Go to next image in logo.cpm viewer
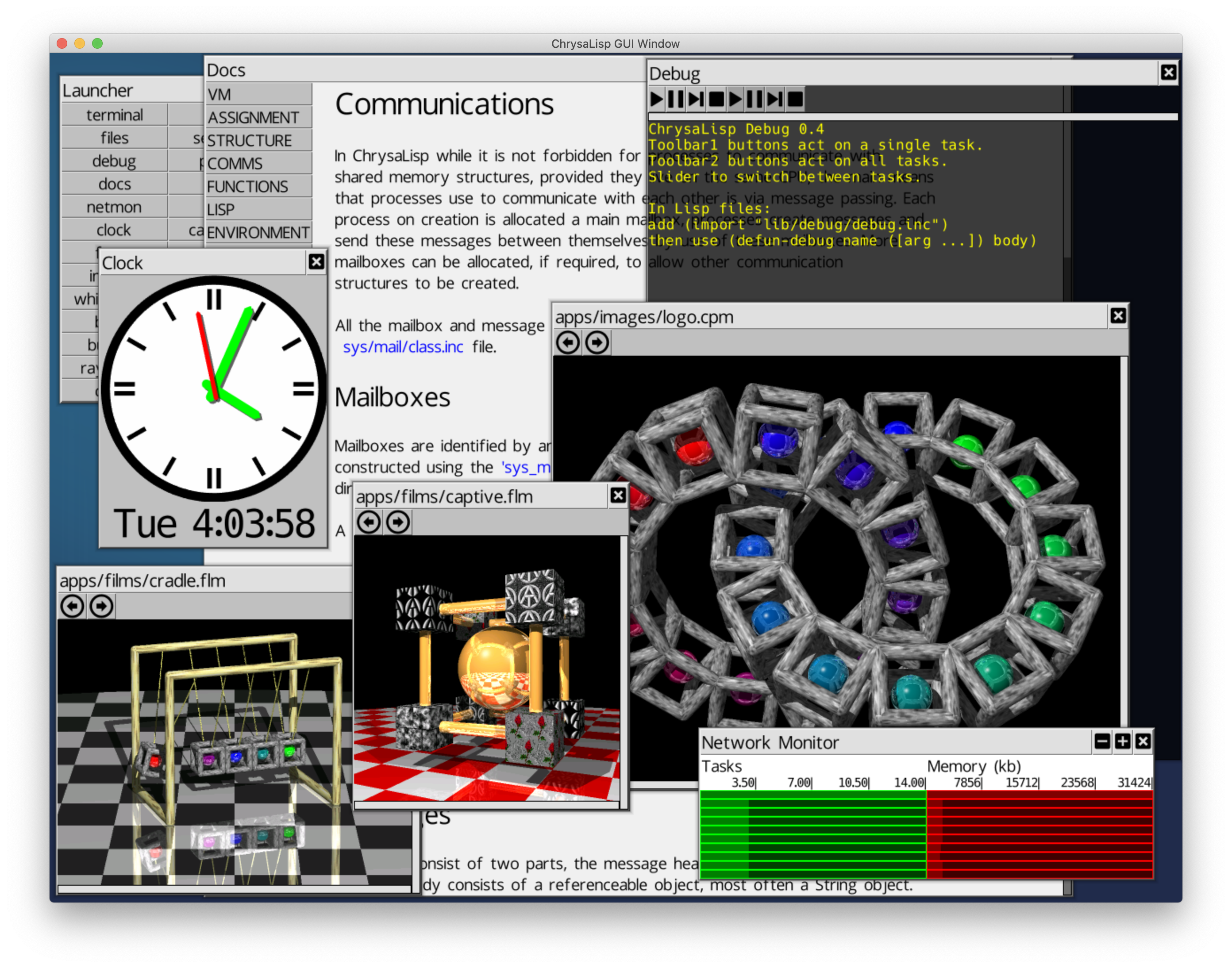The height and width of the screenshot is (968, 1232). (597, 343)
